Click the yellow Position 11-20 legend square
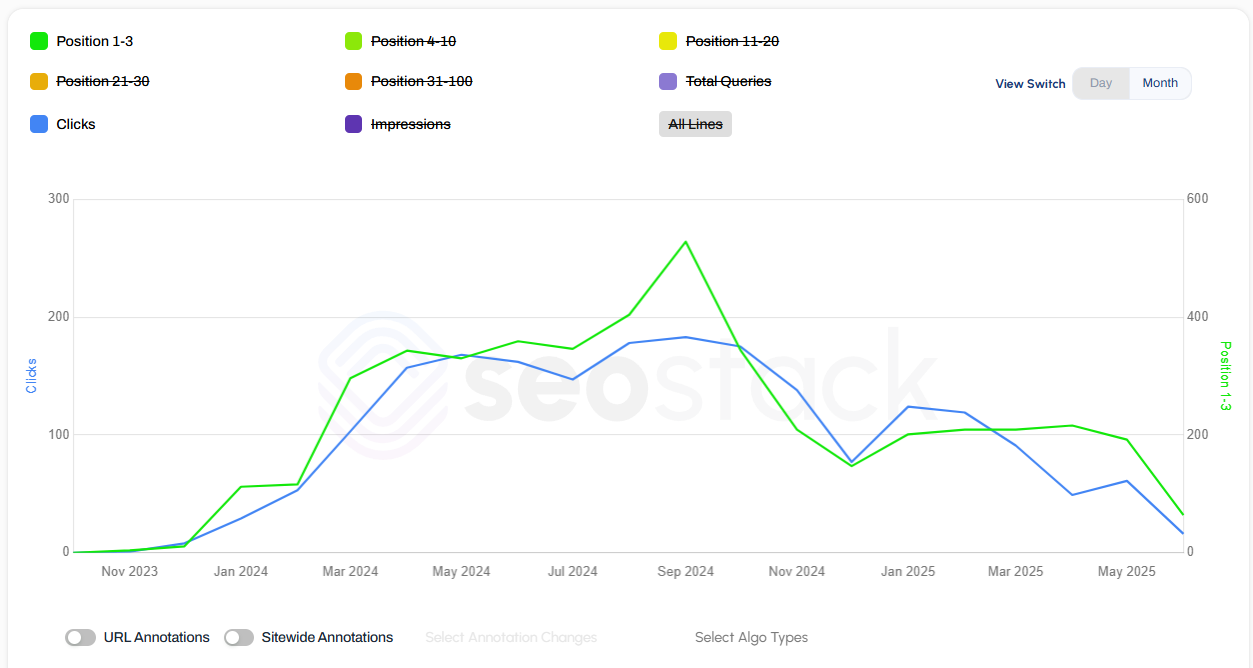 (668, 41)
